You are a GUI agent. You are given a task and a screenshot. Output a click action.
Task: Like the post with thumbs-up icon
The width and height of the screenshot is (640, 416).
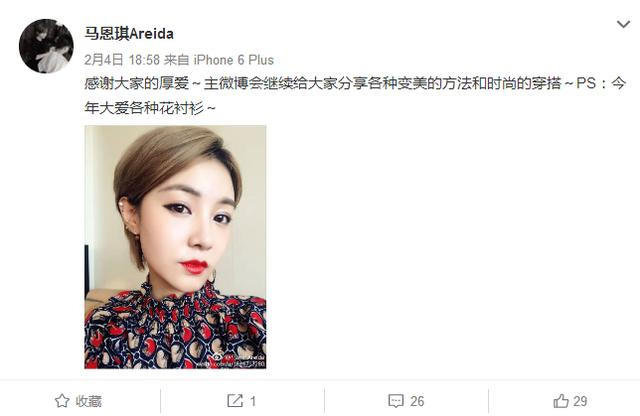[x=561, y=401]
